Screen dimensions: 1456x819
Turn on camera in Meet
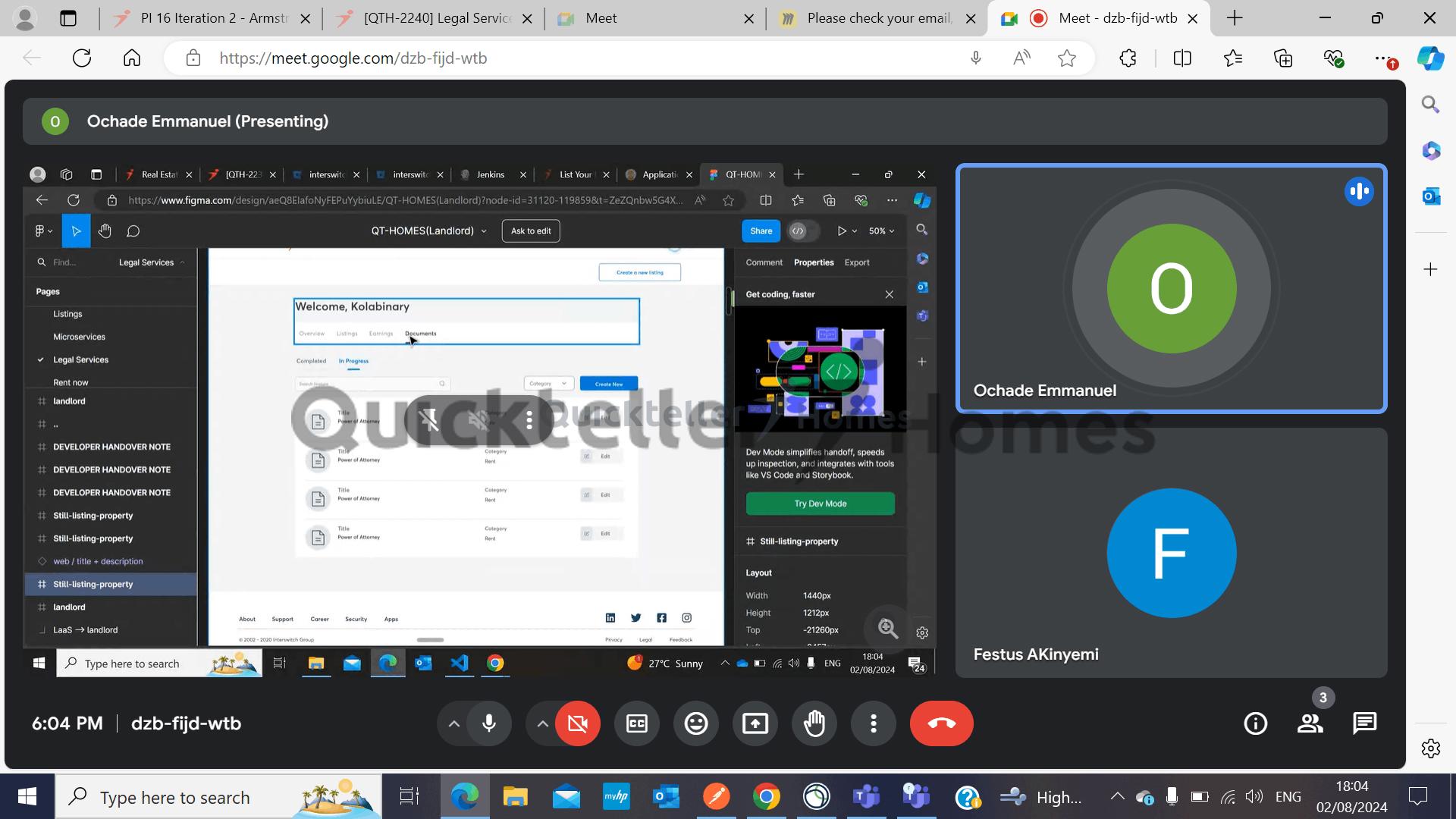pyautogui.click(x=577, y=723)
